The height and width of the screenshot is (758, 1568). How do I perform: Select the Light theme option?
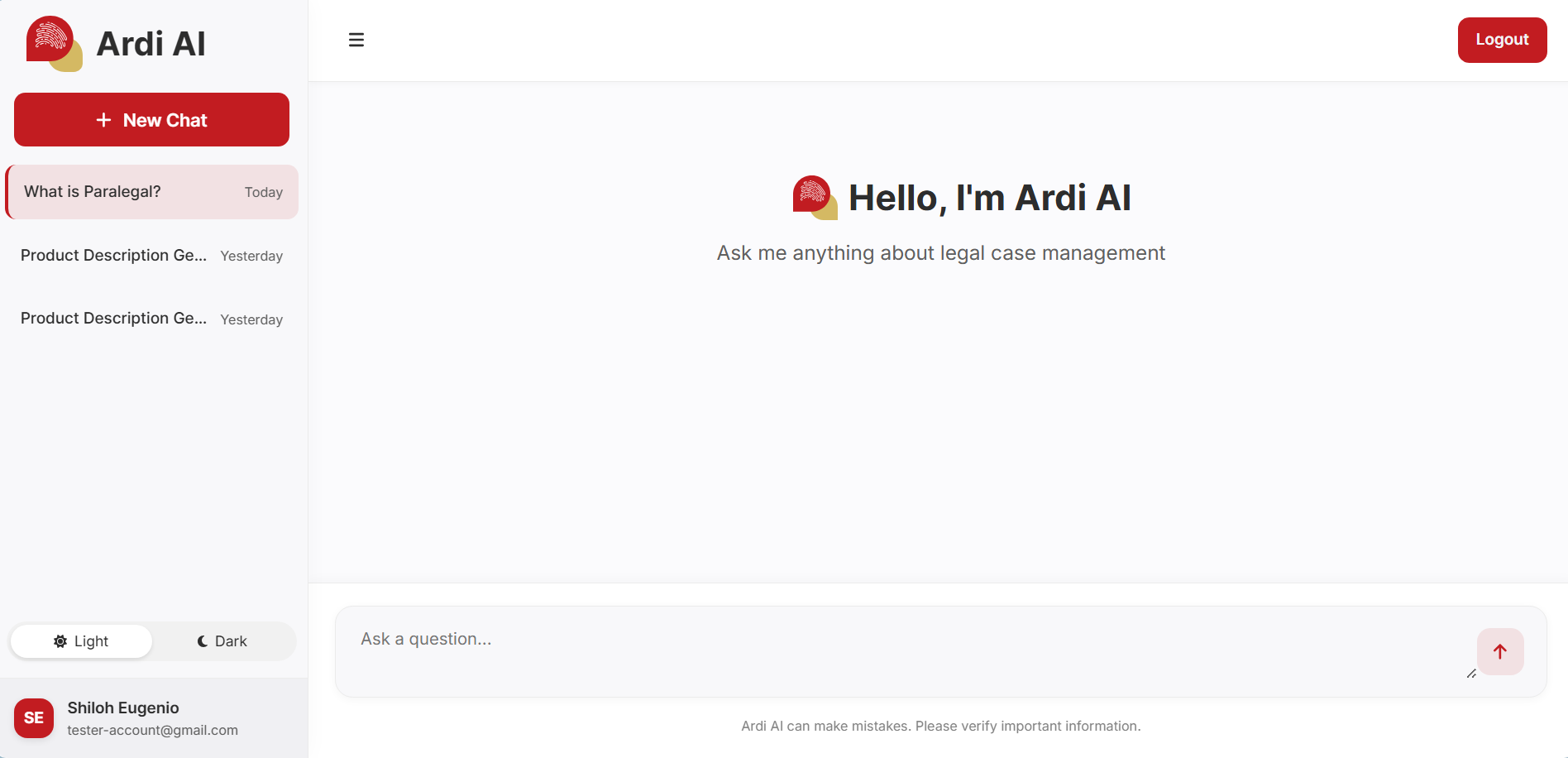tap(82, 641)
